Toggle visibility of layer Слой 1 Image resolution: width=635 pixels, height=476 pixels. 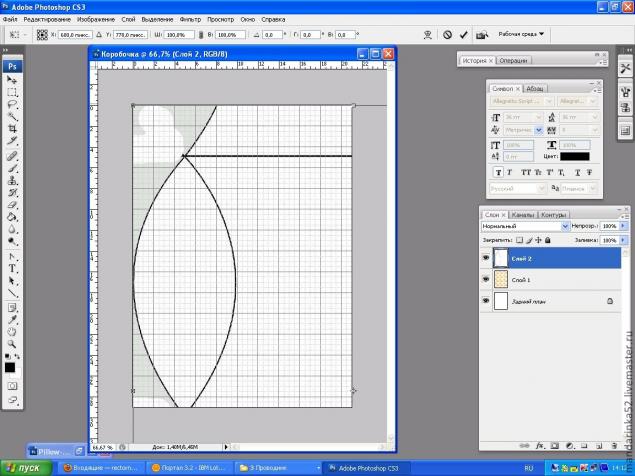click(487, 279)
